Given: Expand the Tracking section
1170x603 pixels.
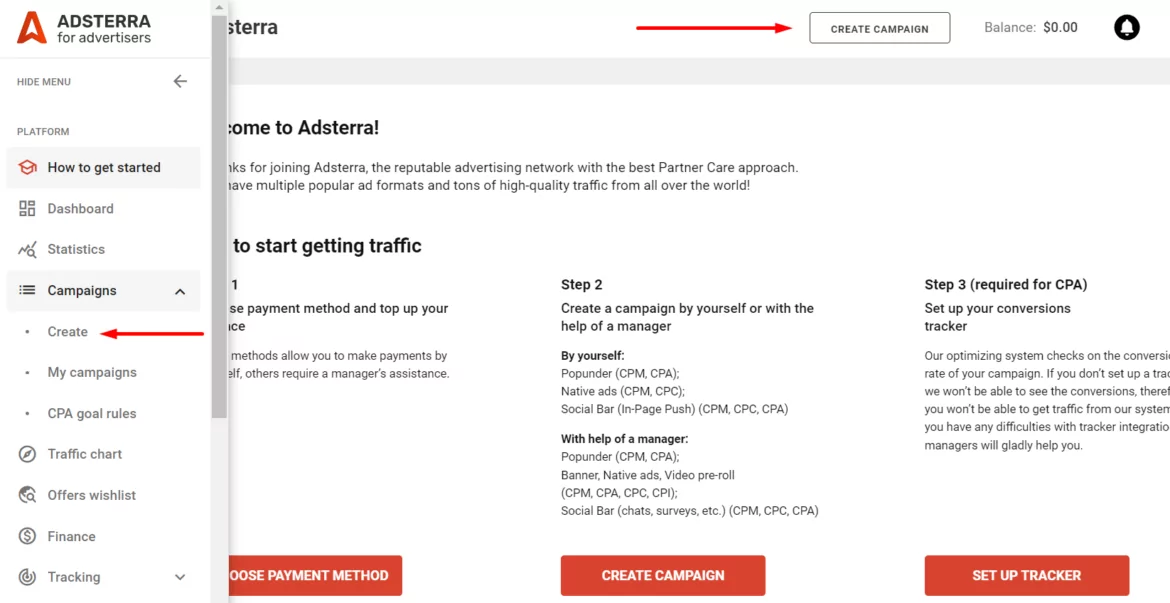Looking at the screenshot, I should click(x=180, y=577).
